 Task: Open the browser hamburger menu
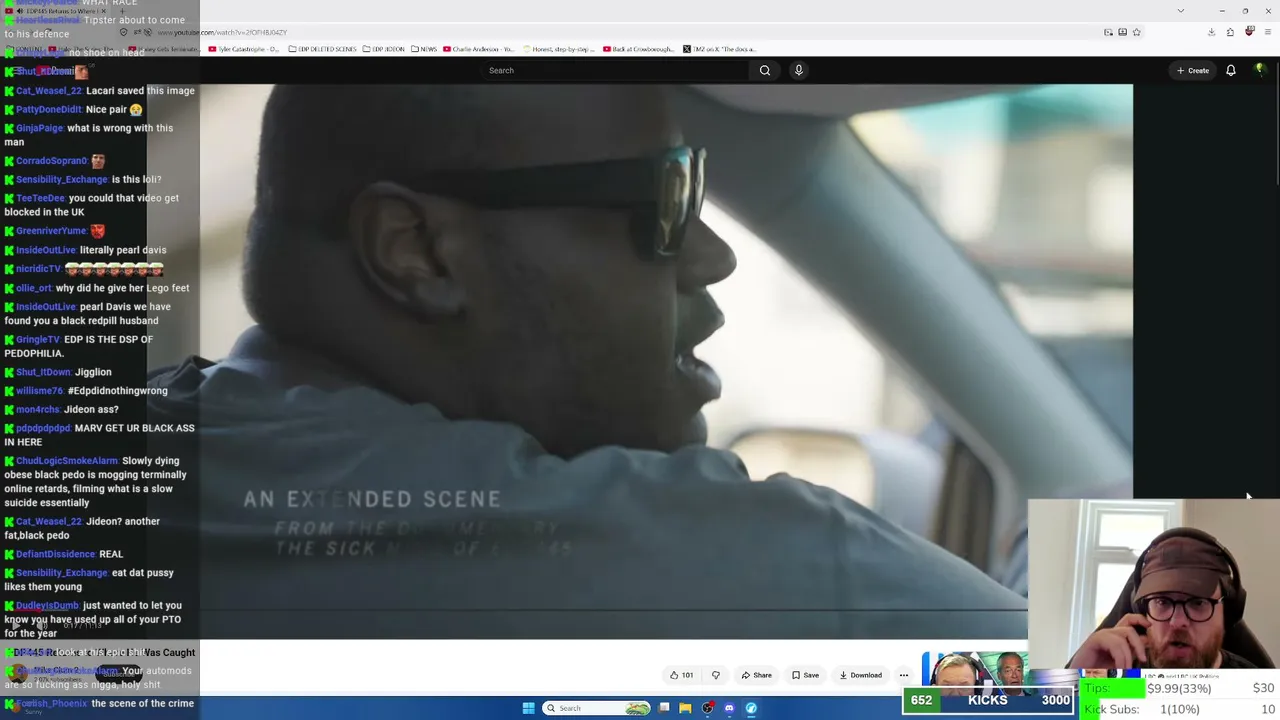[1268, 32]
